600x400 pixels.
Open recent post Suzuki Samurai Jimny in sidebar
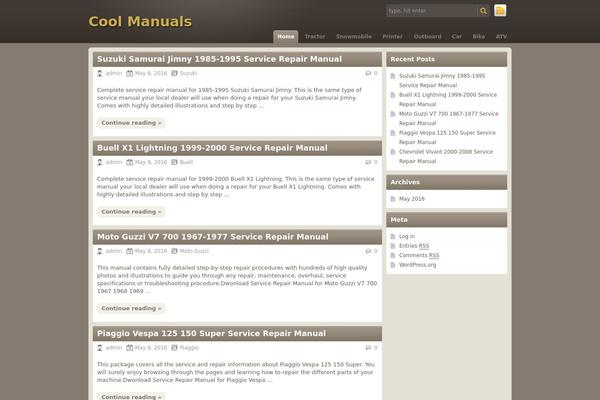coord(442,80)
